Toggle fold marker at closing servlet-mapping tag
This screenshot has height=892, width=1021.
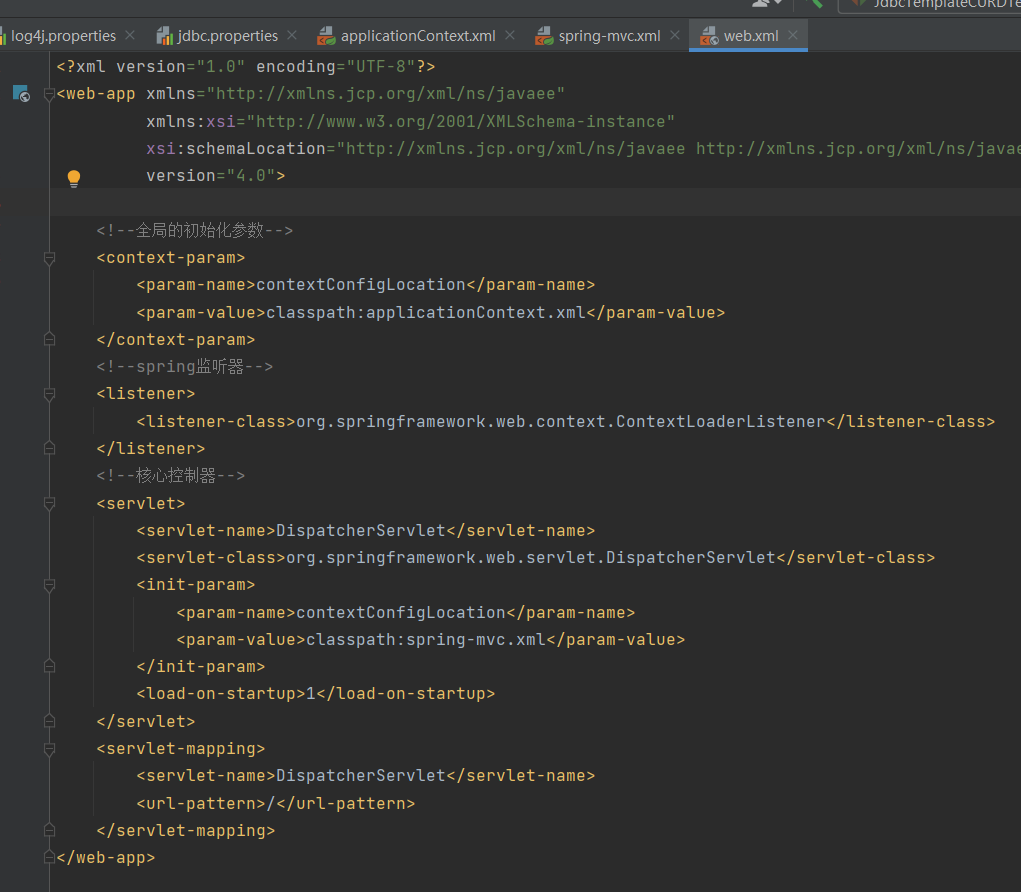pos(49,830)
